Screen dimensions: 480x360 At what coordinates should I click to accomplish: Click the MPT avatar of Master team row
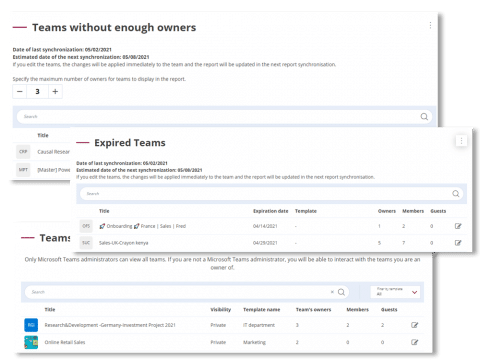click(x=23, y=170)
